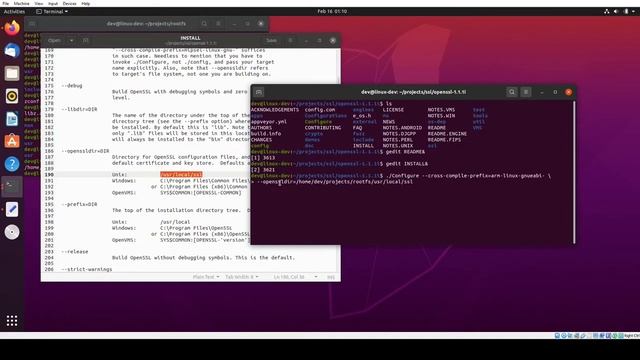The image size is (640, 360).
Task: Add new tab in front terminal window
Action: click(x=259, y=92)
